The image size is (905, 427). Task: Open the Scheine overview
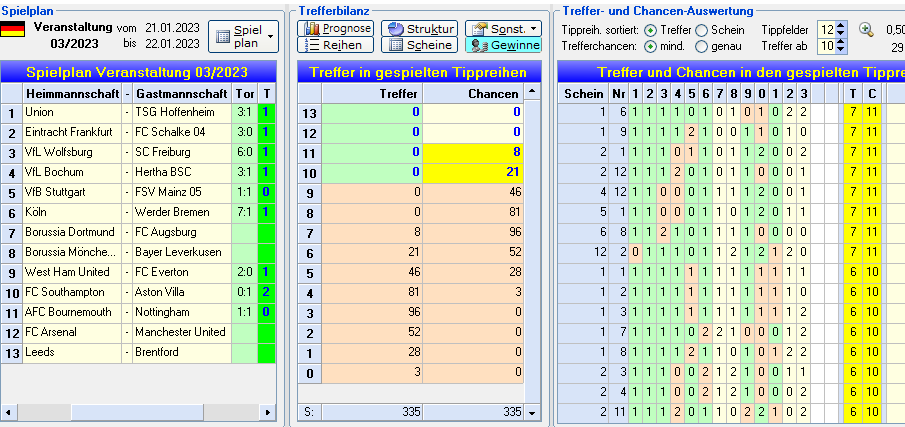[x=419, y=45]
